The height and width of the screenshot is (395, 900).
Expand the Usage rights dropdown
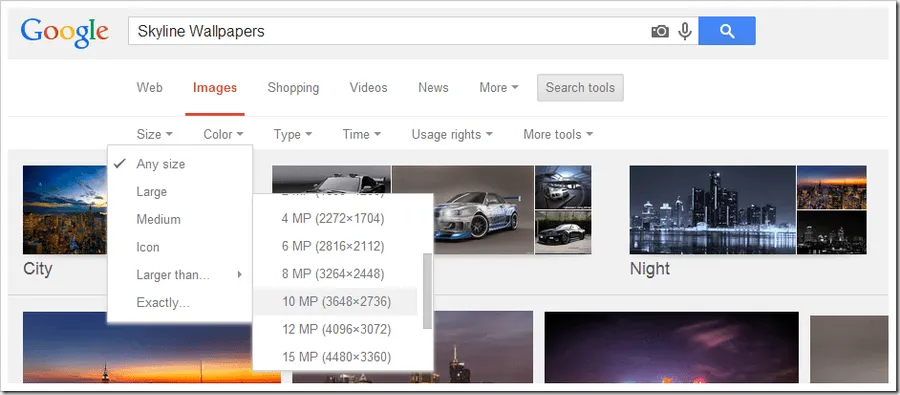point(452,134)
